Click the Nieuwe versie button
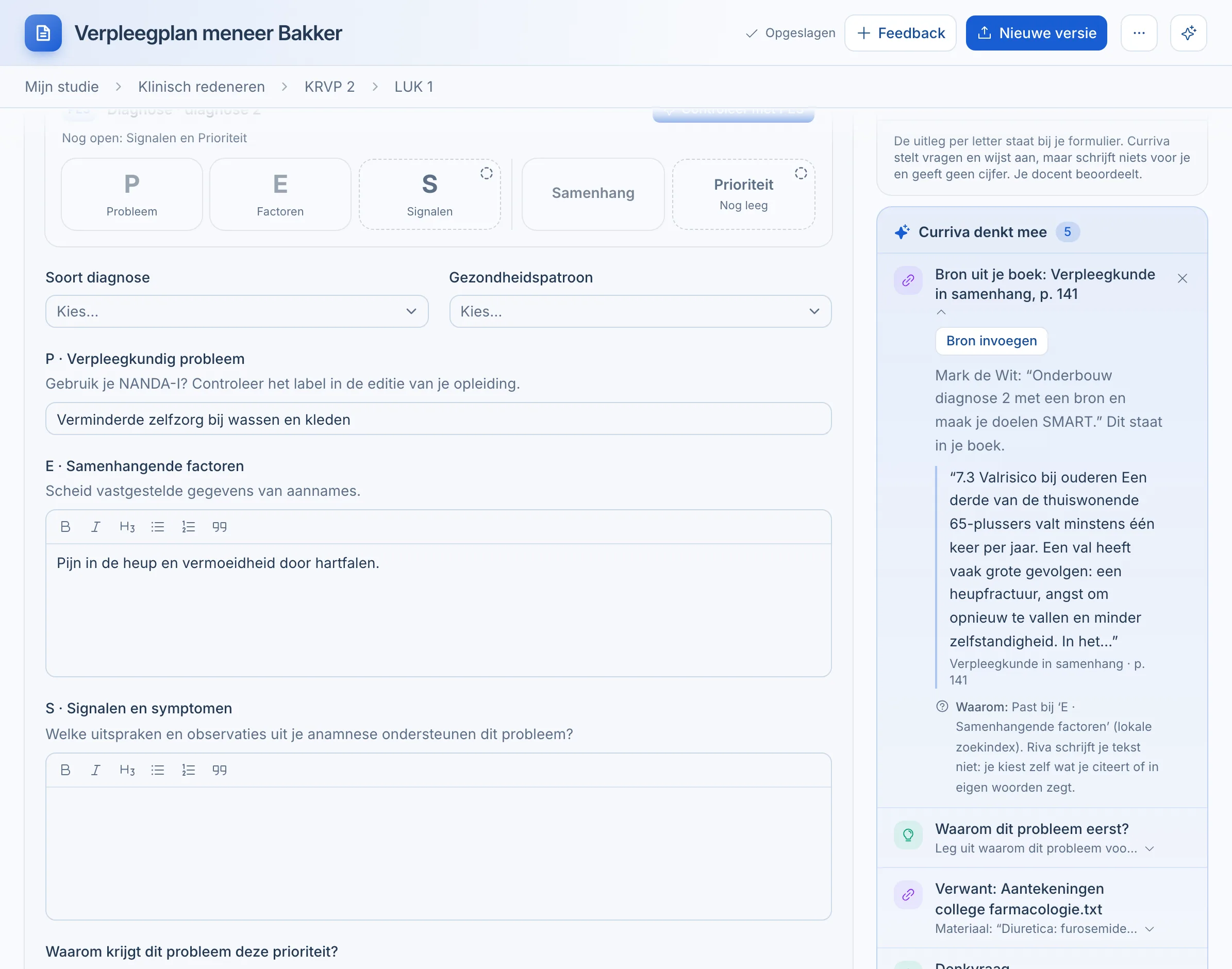The height and width of the screenshot is (969, 1232). click(x=1036, y=33)
